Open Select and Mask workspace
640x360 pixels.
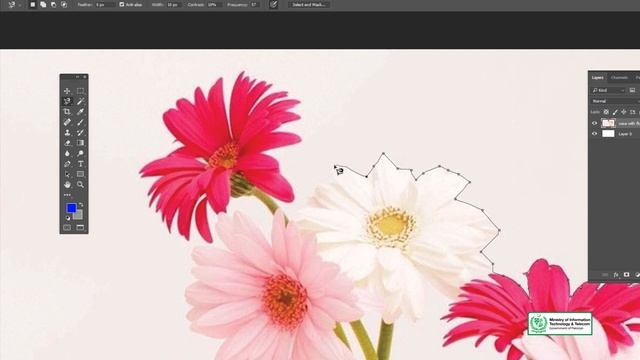(x=309, y=4)
